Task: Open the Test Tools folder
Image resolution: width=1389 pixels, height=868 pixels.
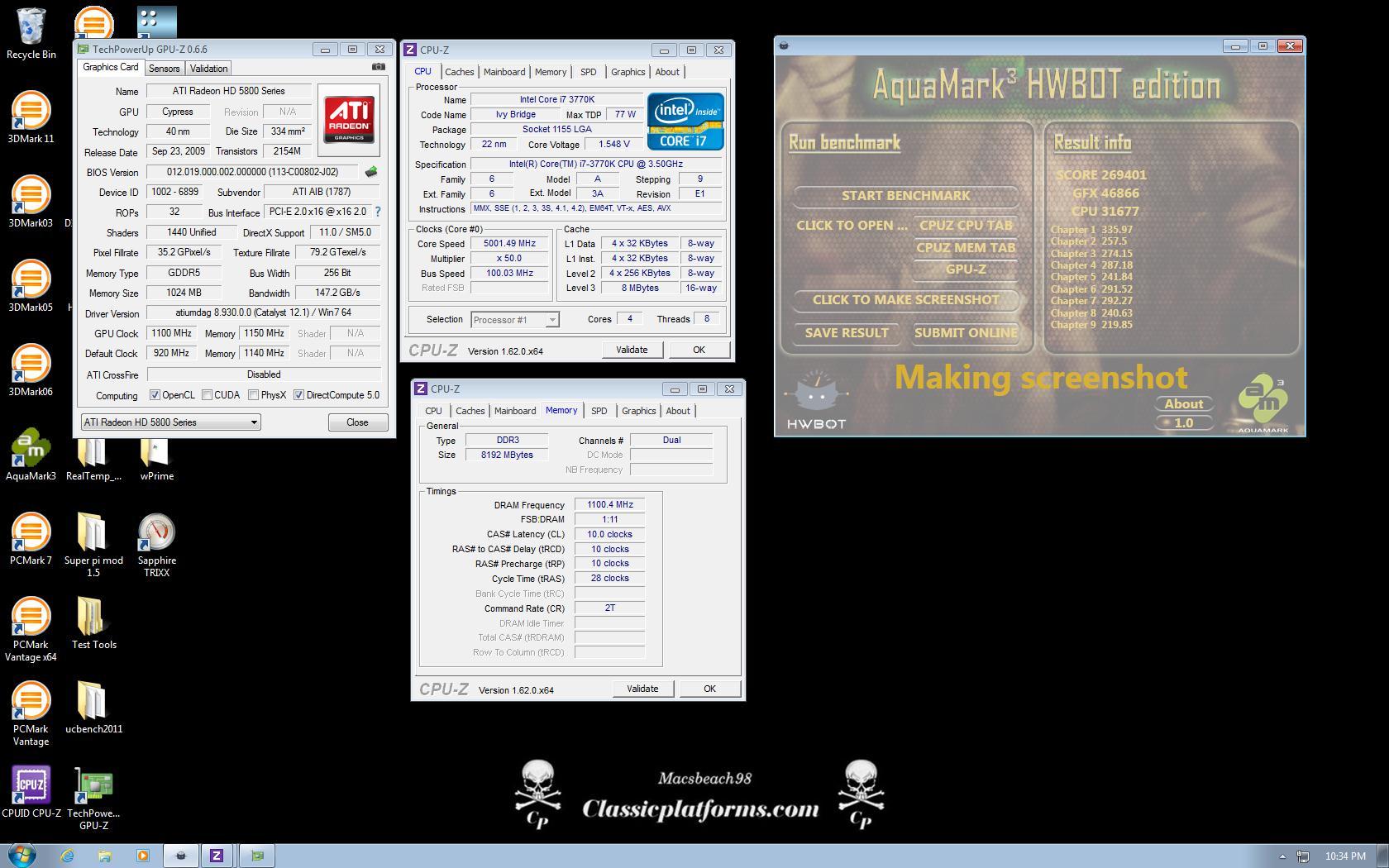Action: [93, 623]
